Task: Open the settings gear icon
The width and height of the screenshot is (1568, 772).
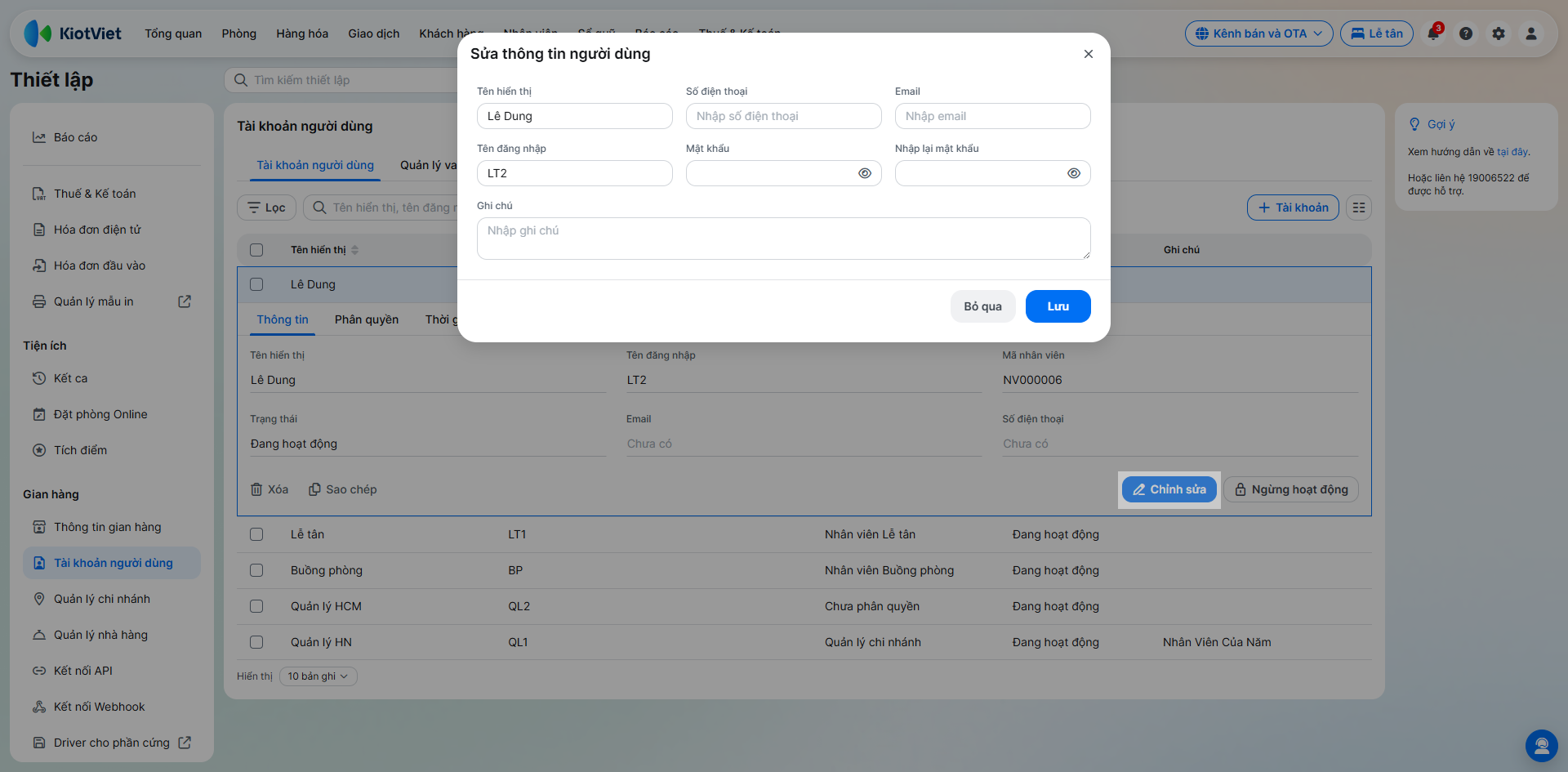Action: point(1499,33)
